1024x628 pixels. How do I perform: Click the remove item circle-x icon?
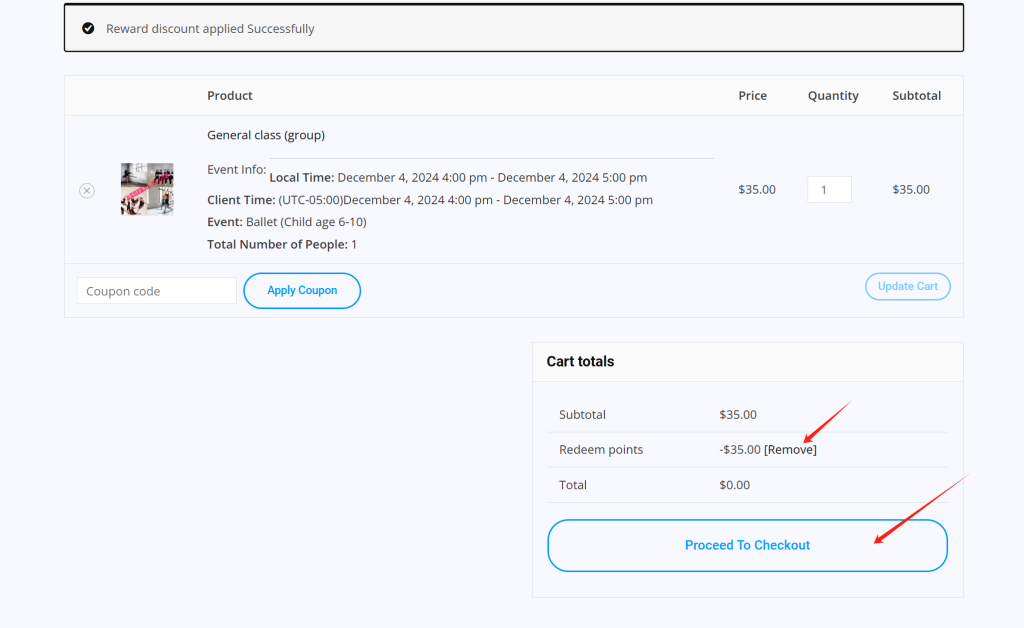(x=87, y=190)
